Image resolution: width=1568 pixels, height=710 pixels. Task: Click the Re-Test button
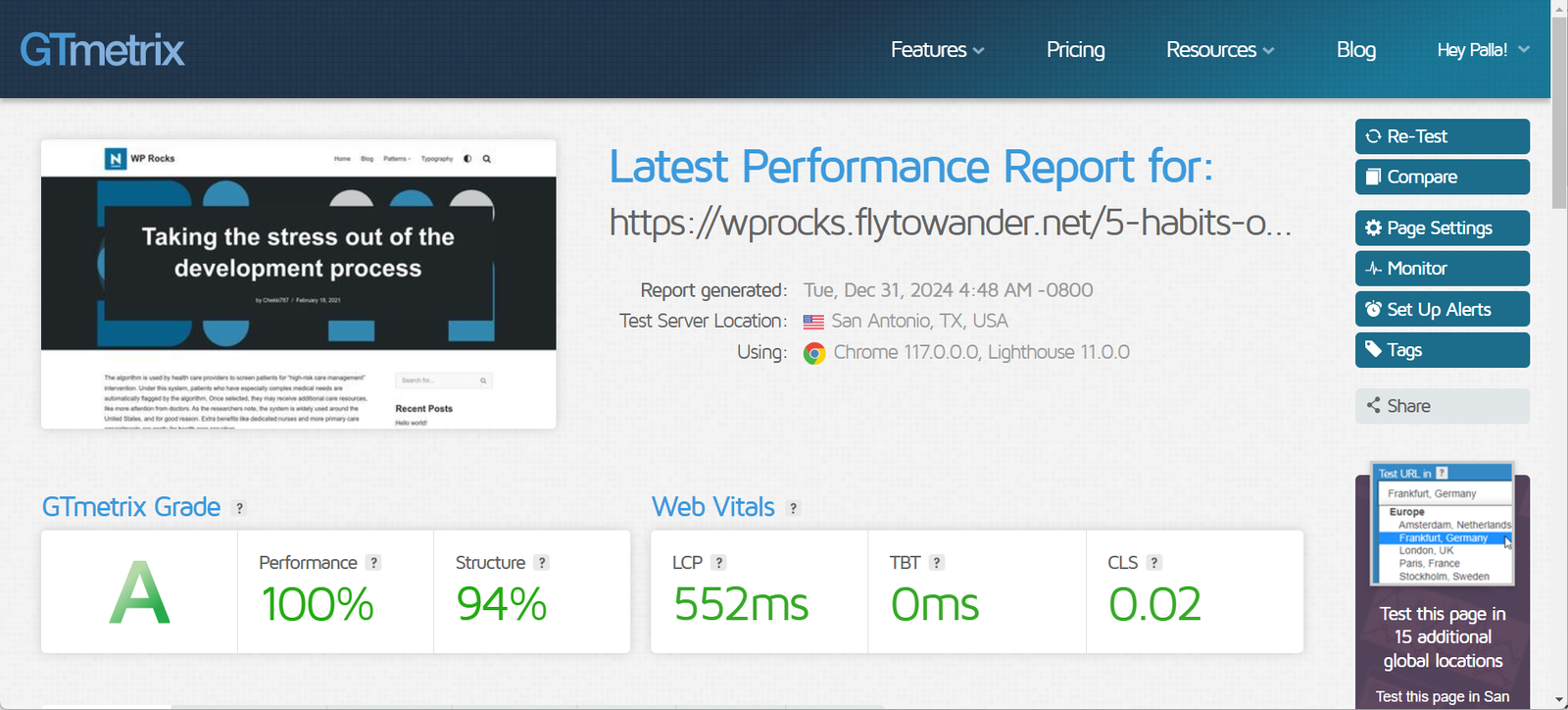[x=1442, y=136]
